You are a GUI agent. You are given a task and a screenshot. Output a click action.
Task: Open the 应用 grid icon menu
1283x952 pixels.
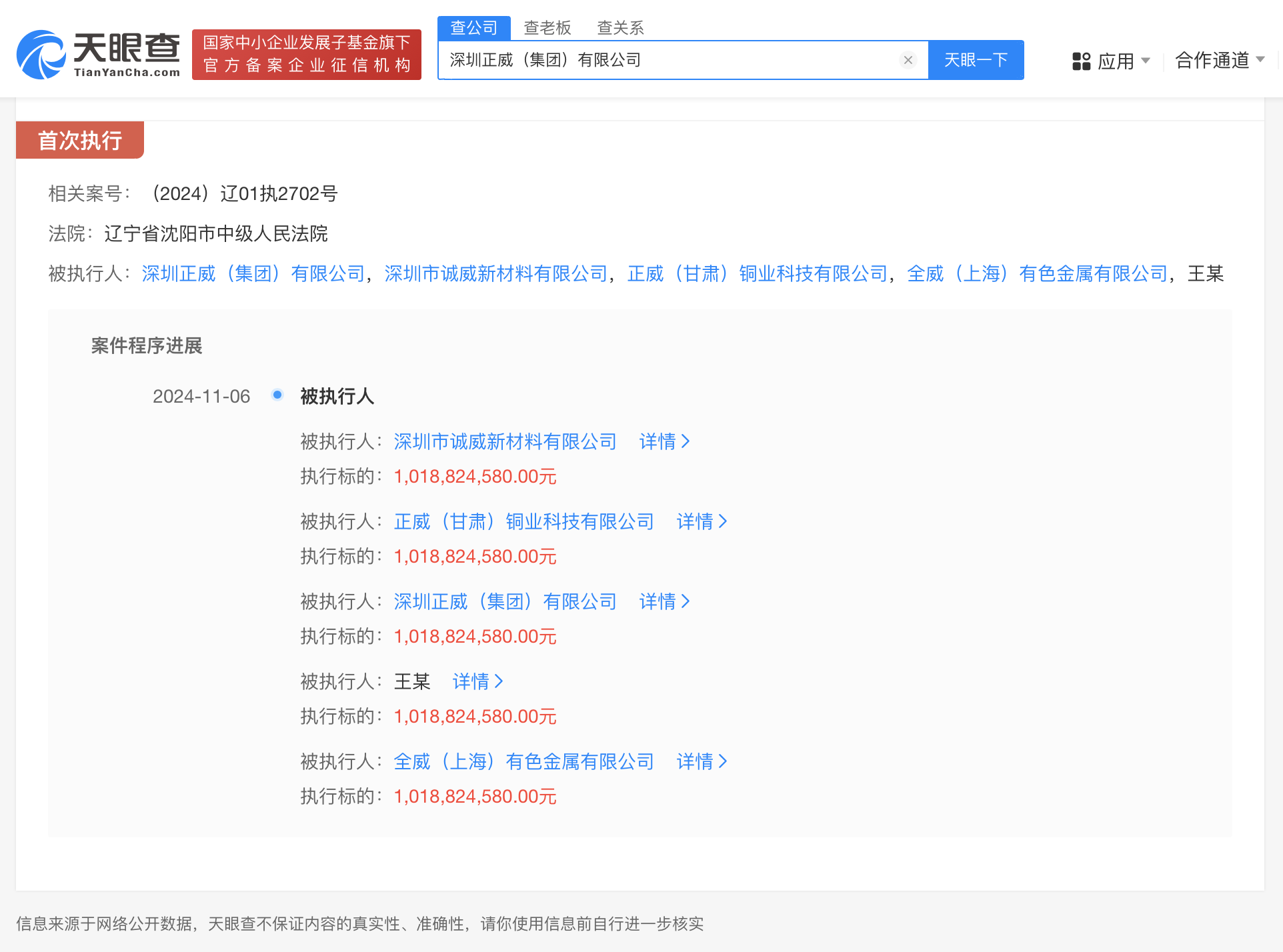point(1081,61)
